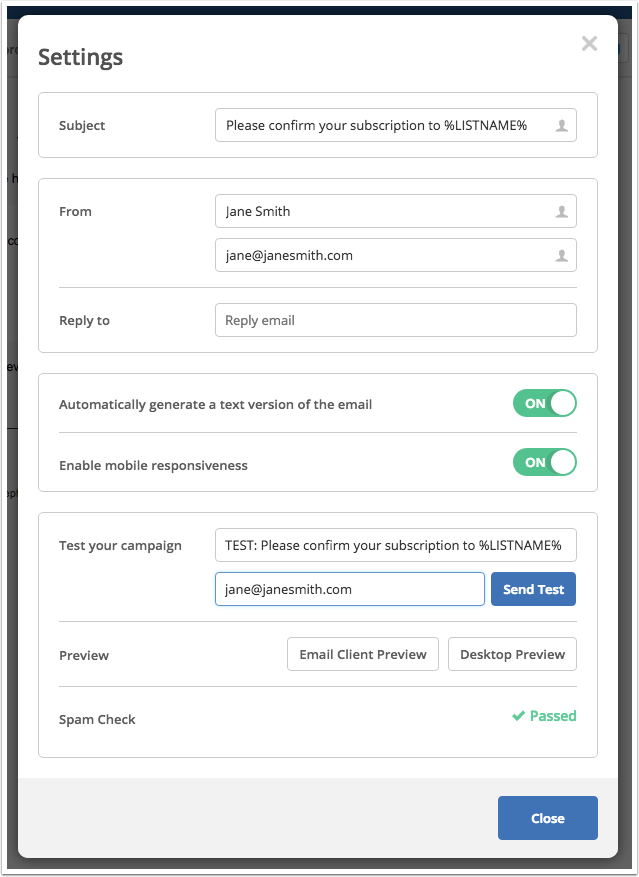Disable the mobile responsiveness switch

coord(544,462)
